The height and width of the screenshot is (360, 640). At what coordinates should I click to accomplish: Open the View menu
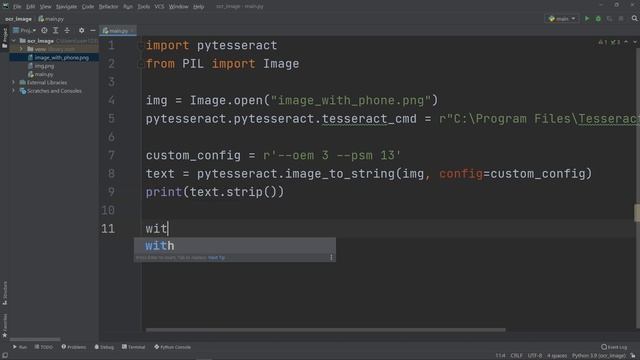[x=45, y=7]
